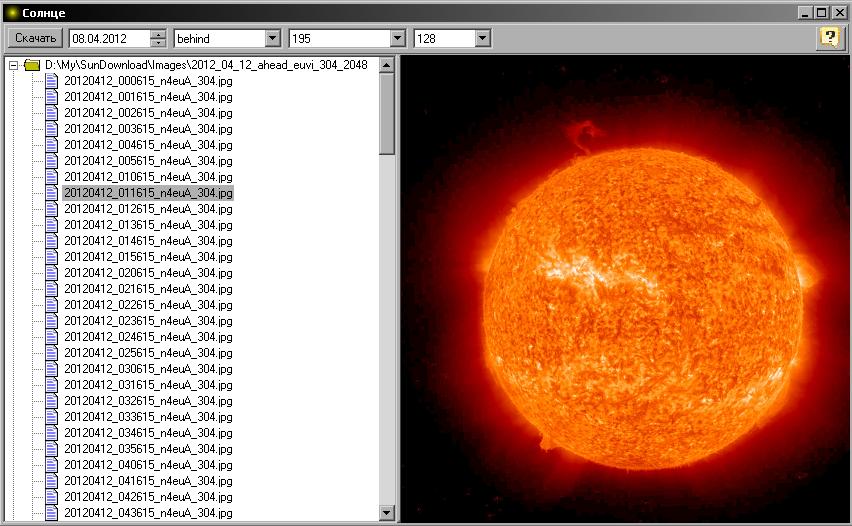The width and height of the screenshot is (852, 526).
Task: Click file icon beside 20120412_030615_n4euA_304.jpg
Action: (x=52, y=369)
